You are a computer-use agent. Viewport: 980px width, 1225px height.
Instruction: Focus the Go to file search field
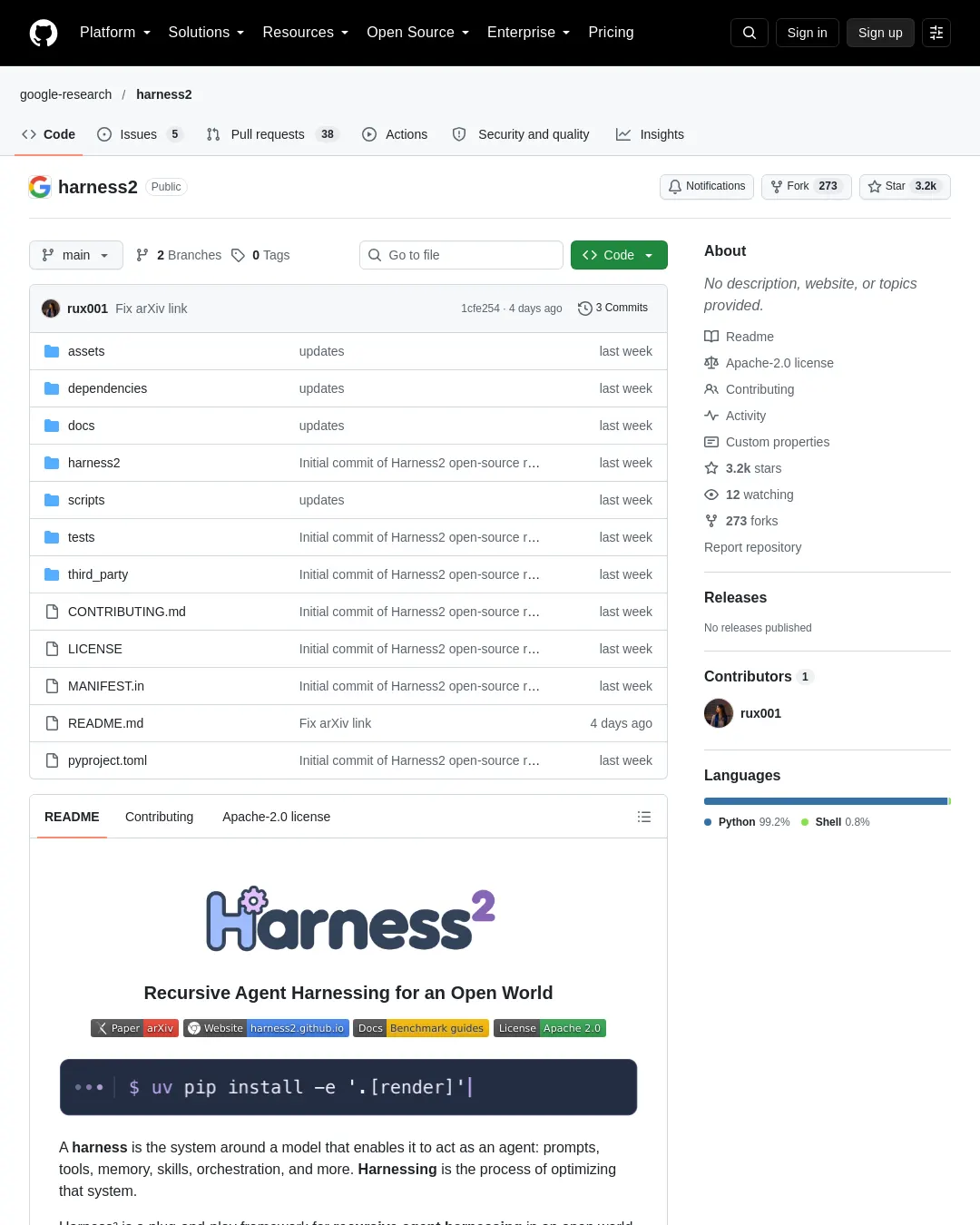461,255
